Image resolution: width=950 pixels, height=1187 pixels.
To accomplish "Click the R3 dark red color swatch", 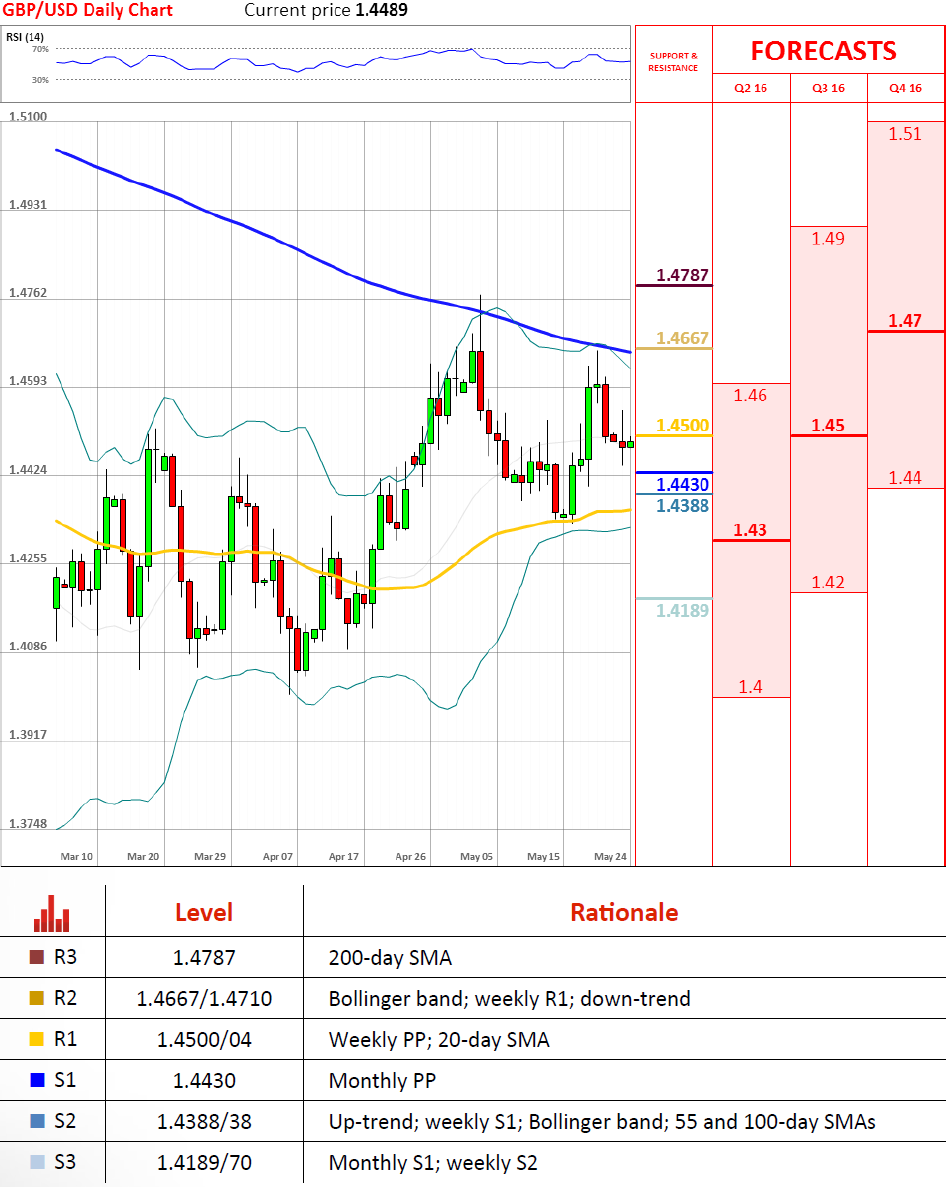I will tap(36, 958).
